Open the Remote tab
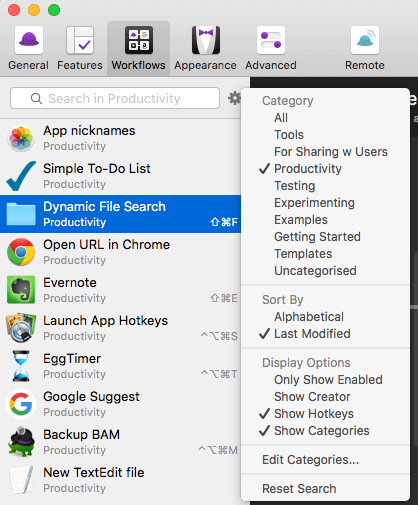418x505 pixels. [x=365, y=49]
